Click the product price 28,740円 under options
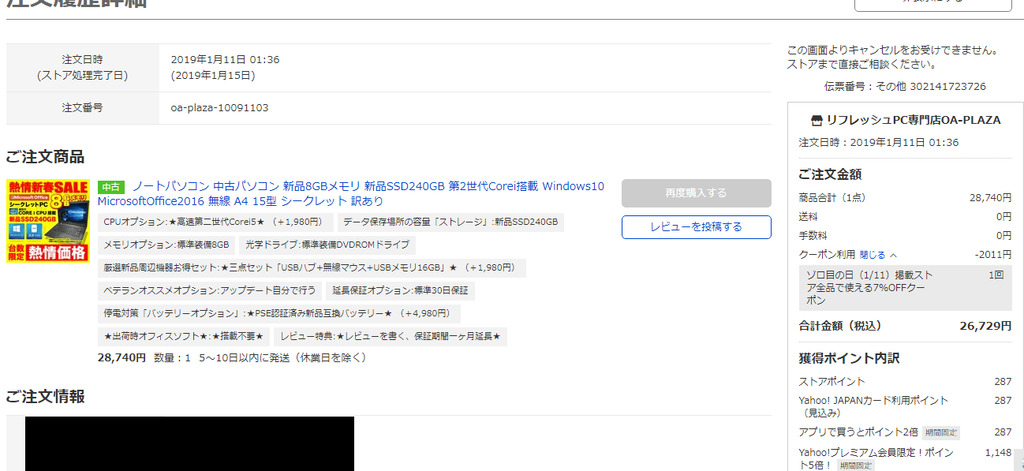The height and width of the screenshot is (471, 1024). tap(121, 358)
